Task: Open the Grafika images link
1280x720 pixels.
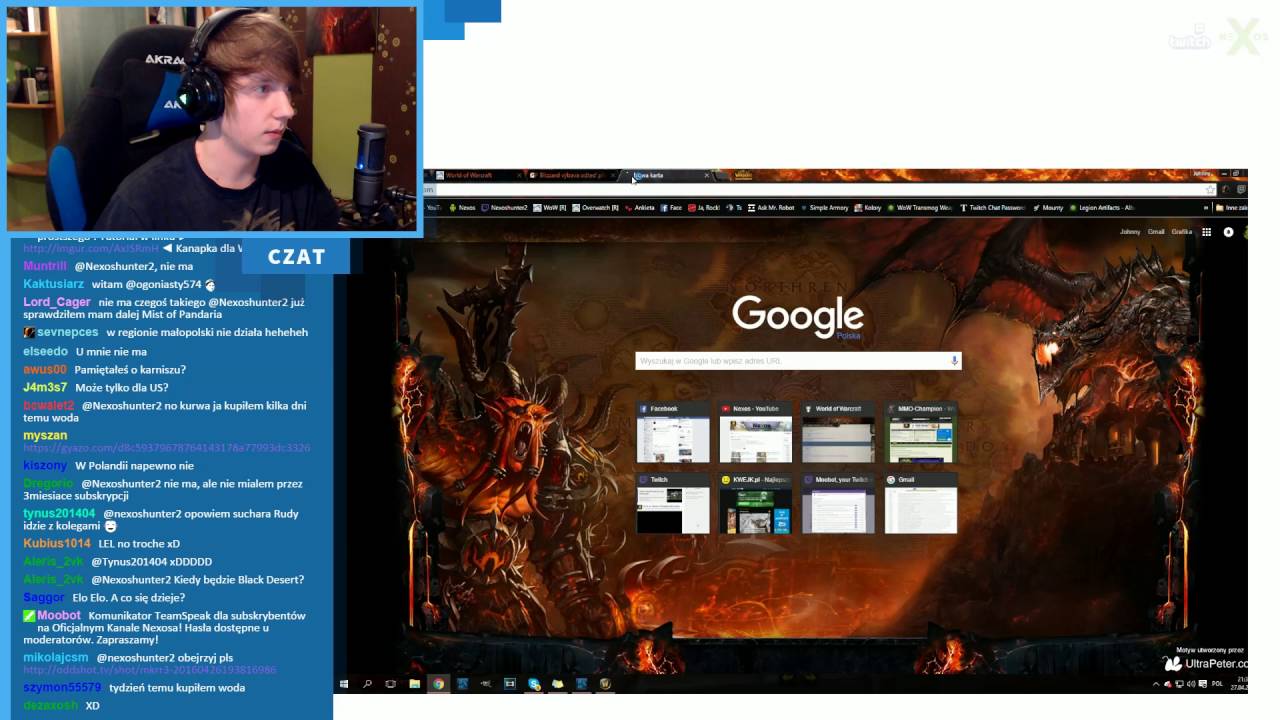Action: [x=1182, y=232]
